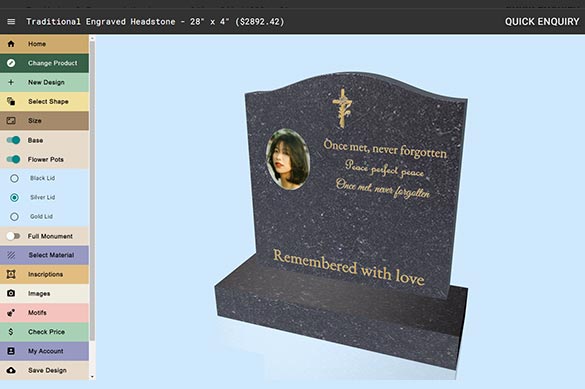585x389 pixels.
Task: Click the sidebar vertical scrollbar thumb
Action: click(x=92, y=191)
